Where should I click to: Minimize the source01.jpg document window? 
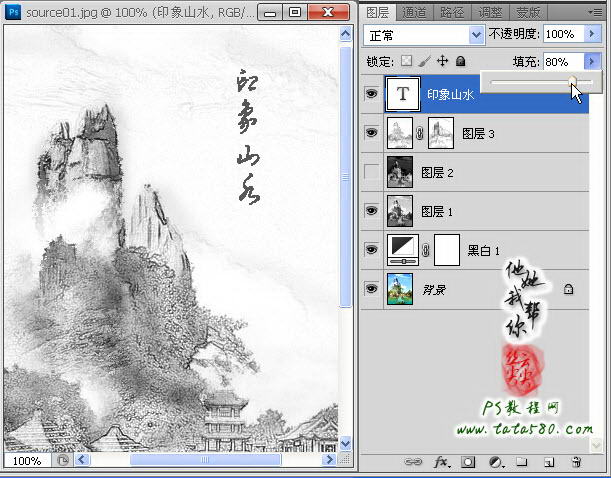pyautogui.click(x=270, y=12)
